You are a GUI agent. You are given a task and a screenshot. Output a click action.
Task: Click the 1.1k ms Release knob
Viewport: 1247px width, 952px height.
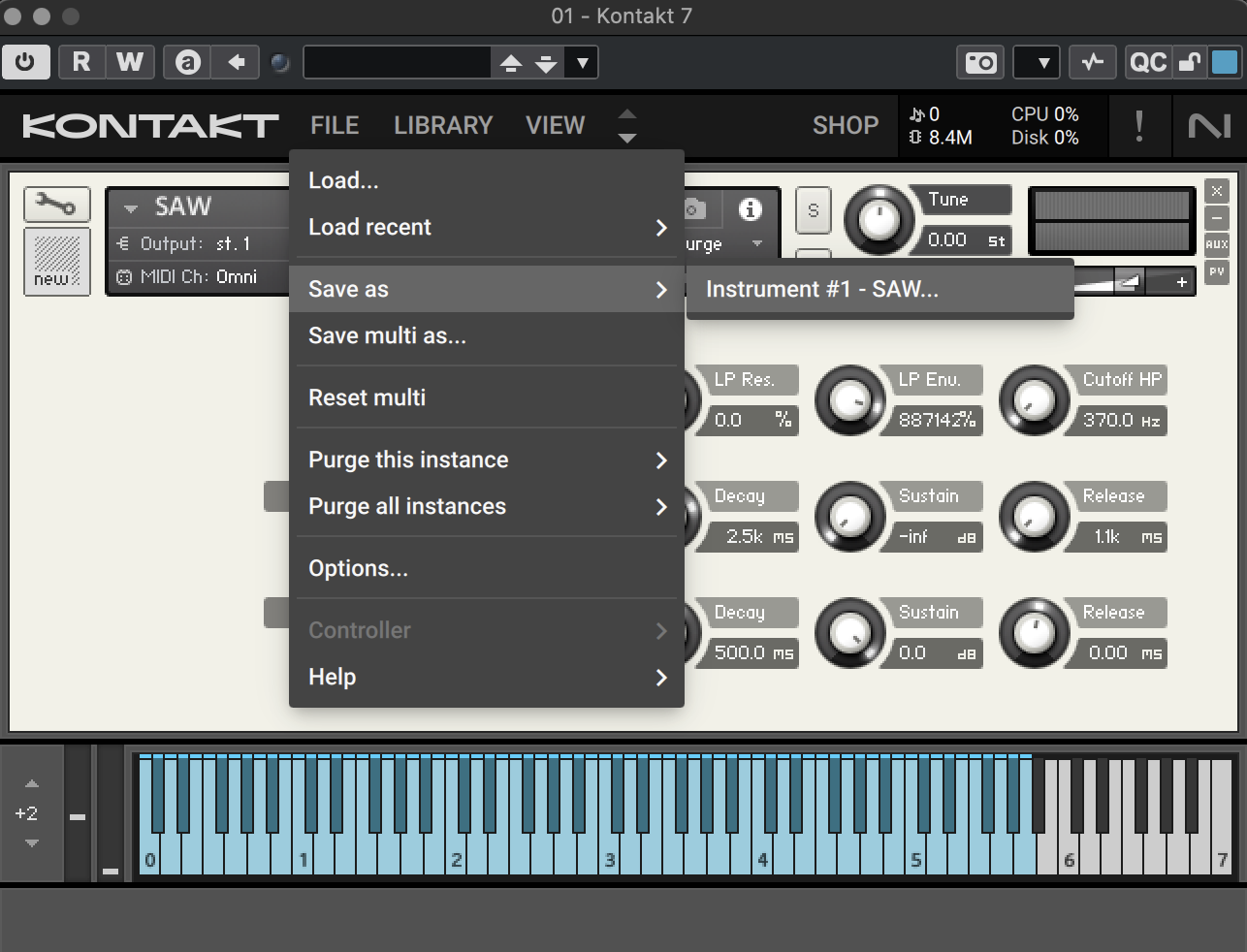[1035, 517]
